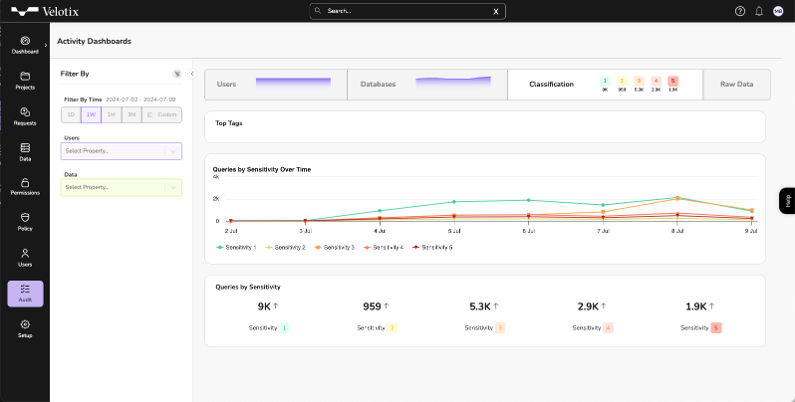Image resolution: width=795 pixels, height=402 pixels.
Task: Switch to the Raw Data tab
Action: [x=737, y=84]
